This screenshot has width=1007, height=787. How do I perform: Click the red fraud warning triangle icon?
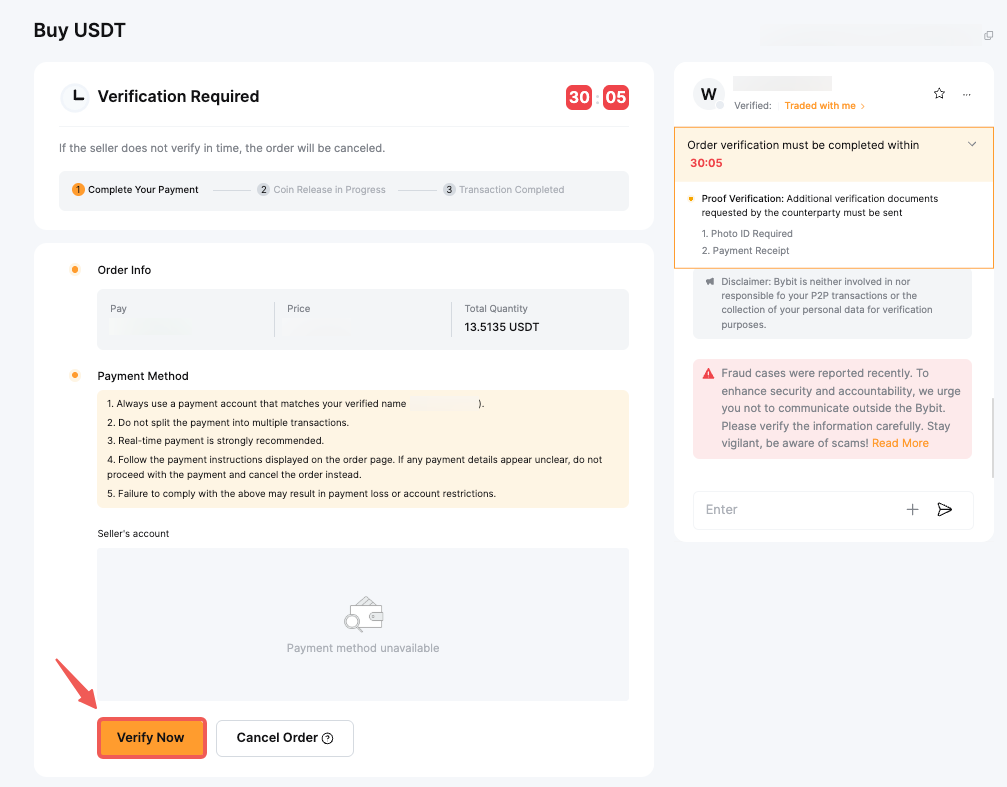pos(708,373)
